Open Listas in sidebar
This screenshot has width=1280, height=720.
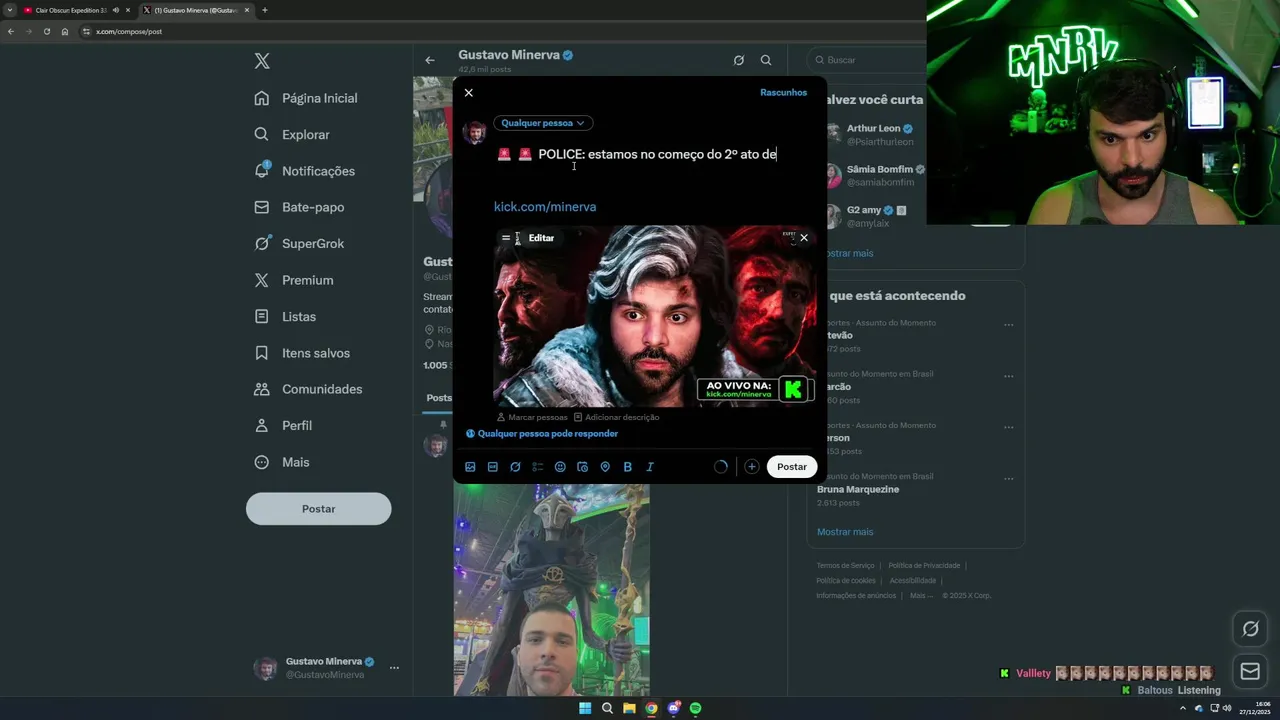point(285,316)
